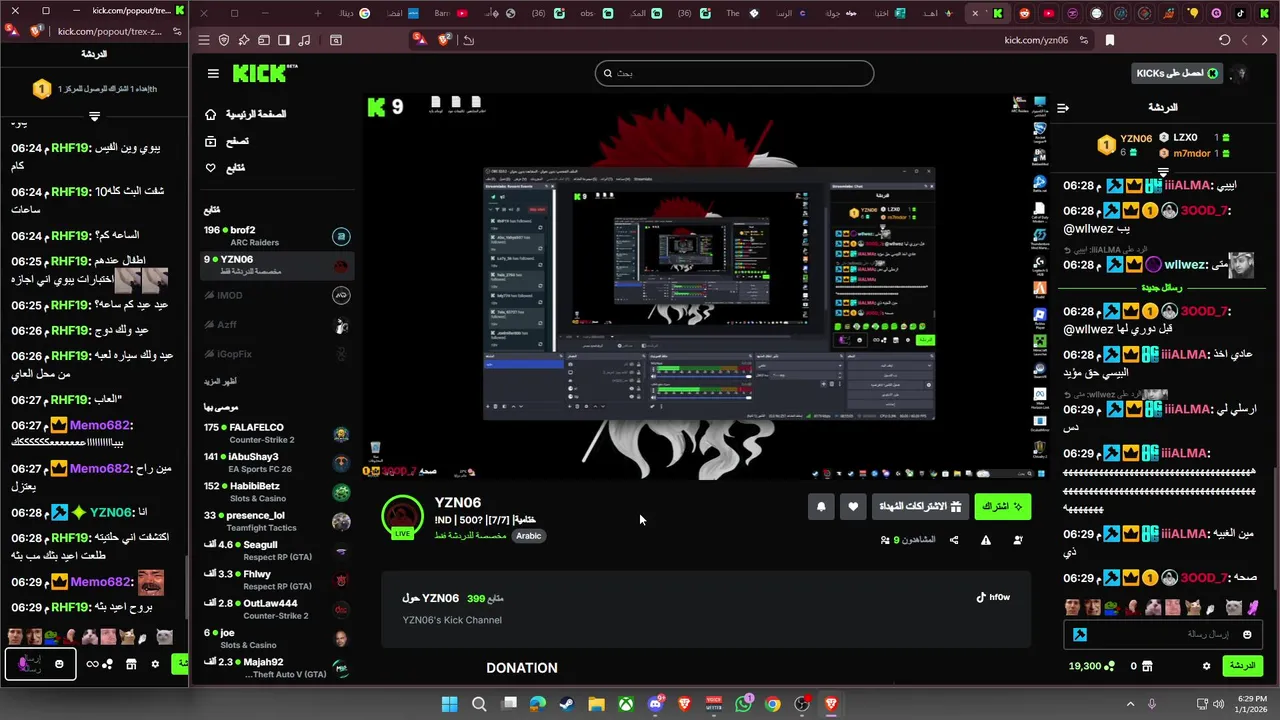Open Windows Start menu

449,704
